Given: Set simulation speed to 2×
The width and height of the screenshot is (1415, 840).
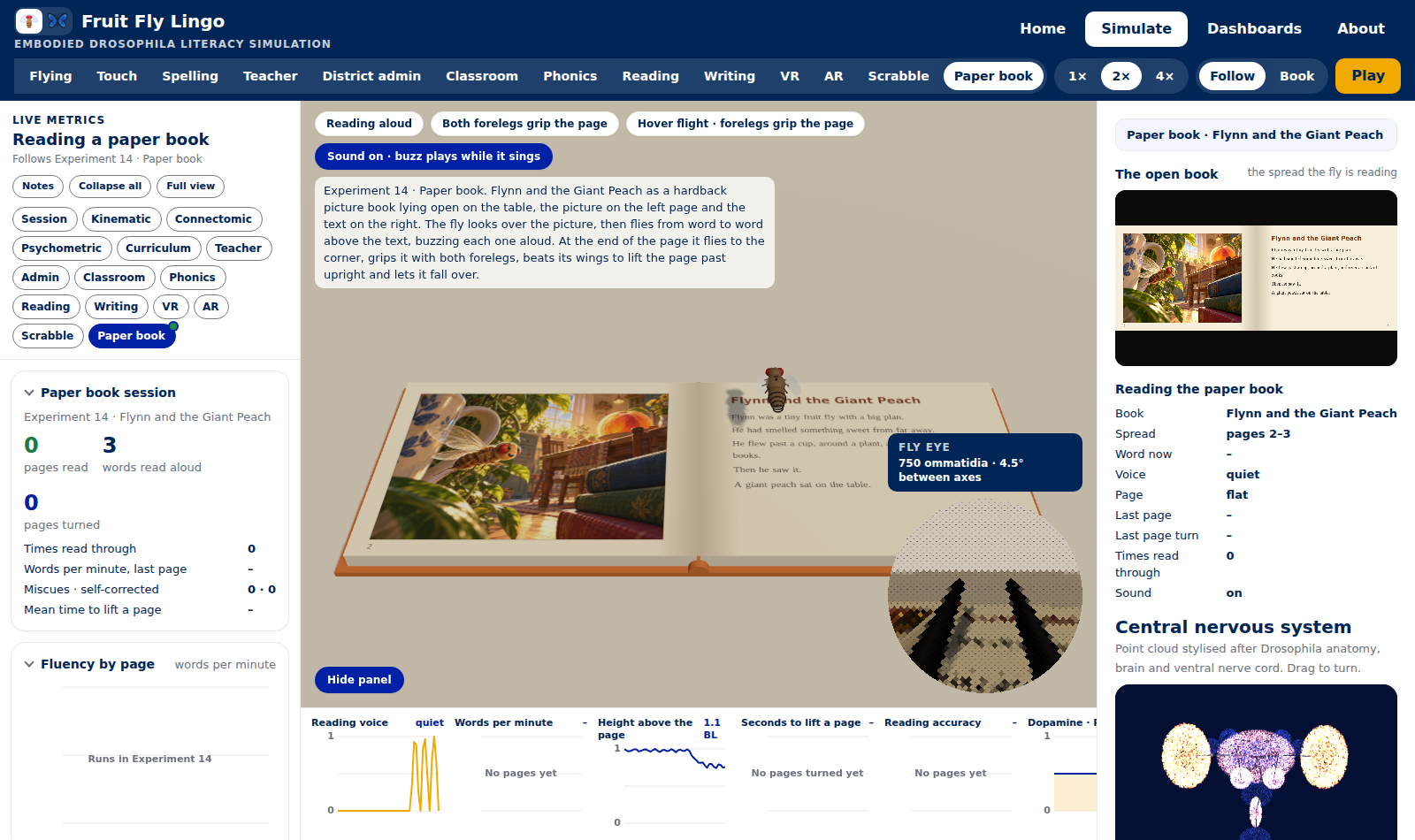Looking at the screenshot, I should (x=1121, y=76).
